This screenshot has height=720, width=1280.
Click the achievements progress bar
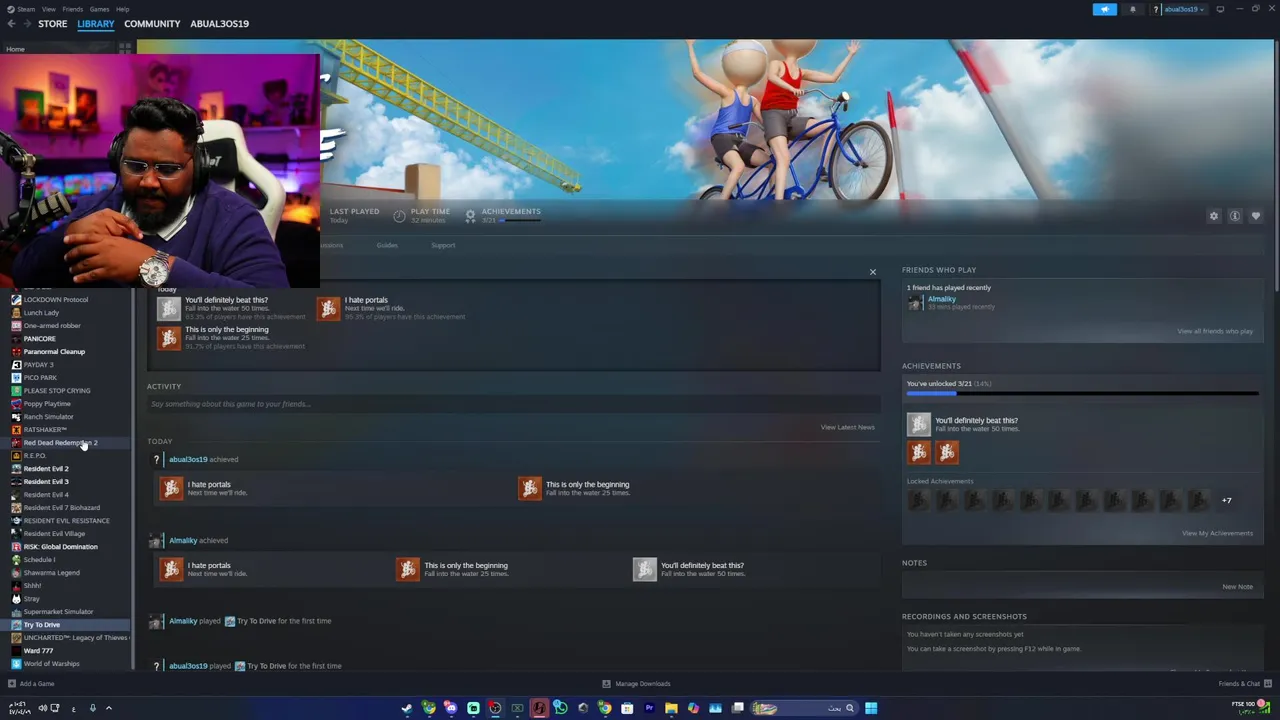click(x=1083, y=394)
